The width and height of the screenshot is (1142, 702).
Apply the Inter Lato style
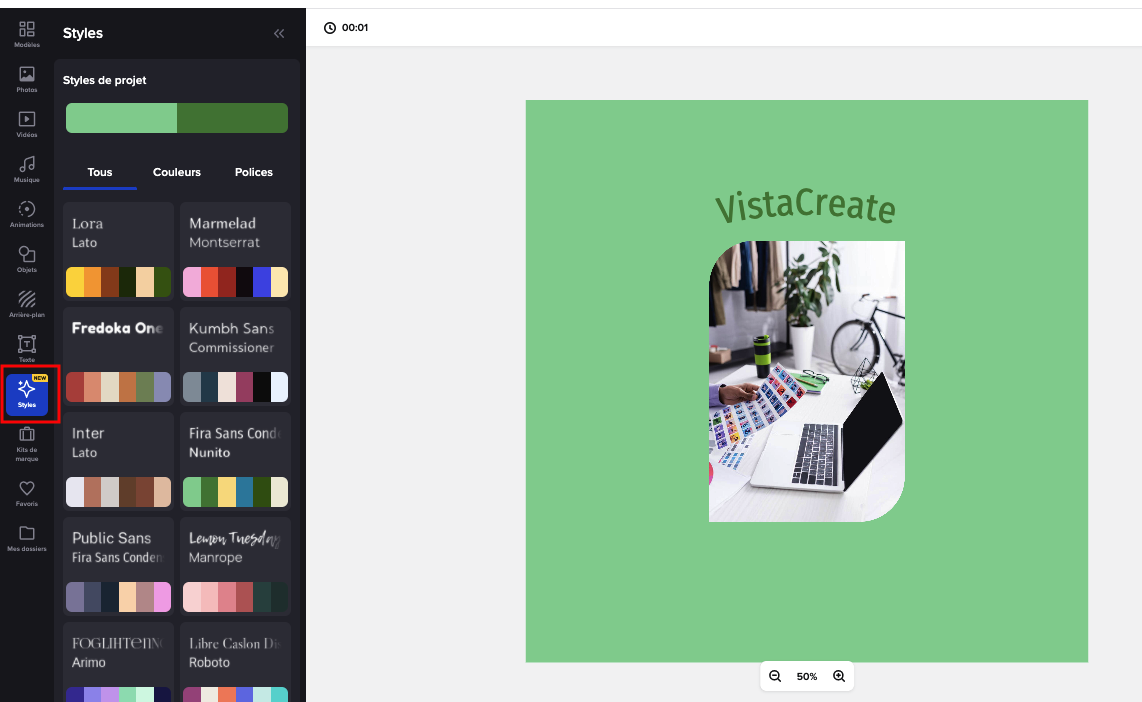[x=119, y=461]
